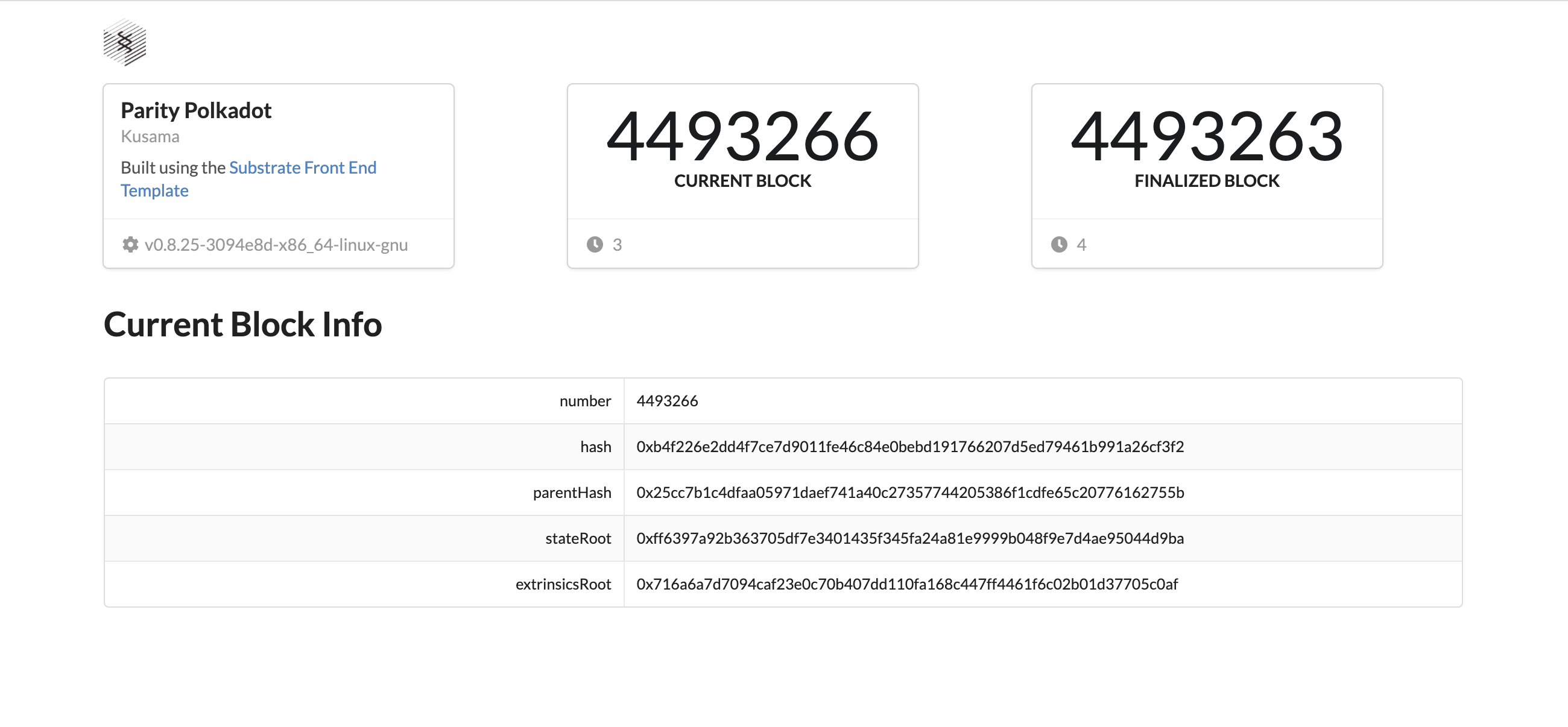Click the number row showing 4493266

(667, 401)
